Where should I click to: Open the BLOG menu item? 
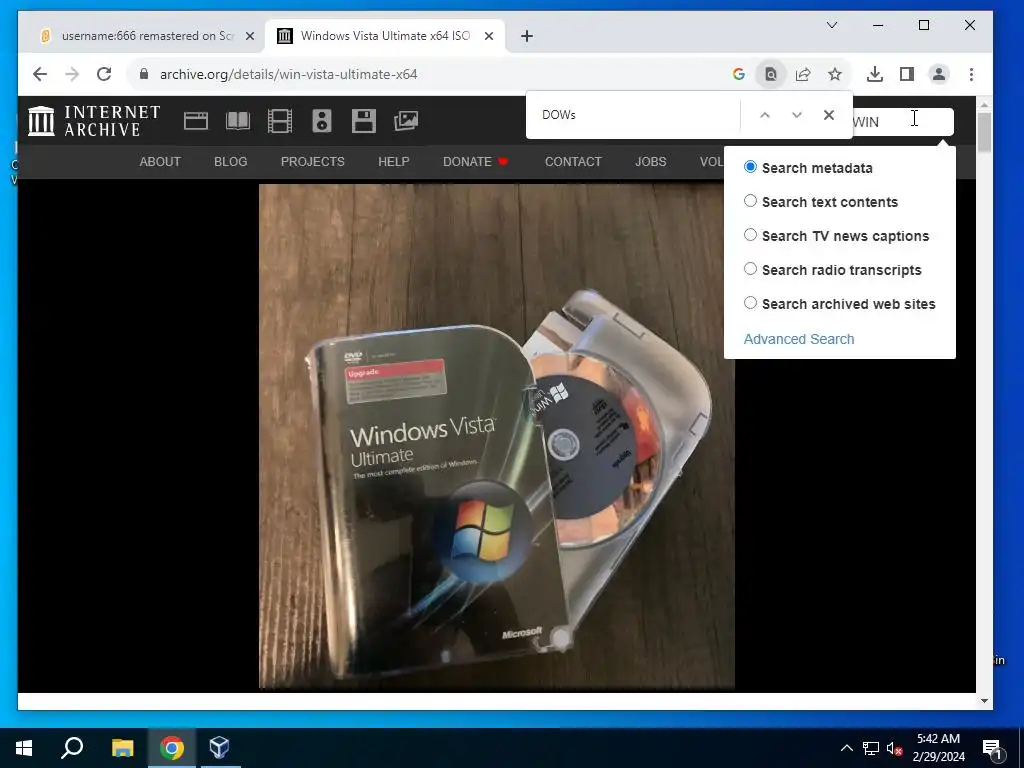pos(231,162)
